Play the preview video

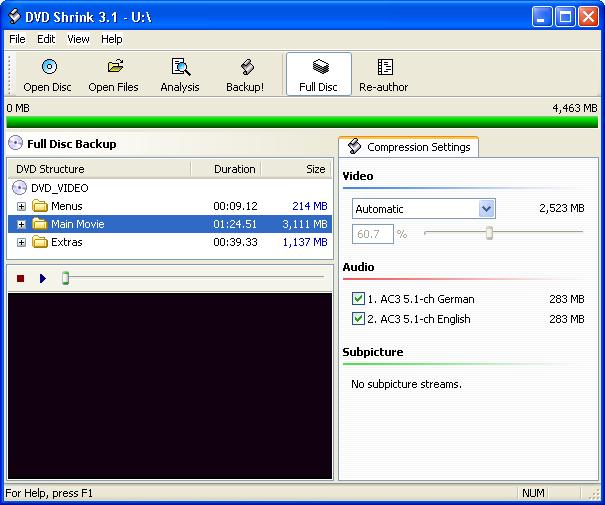[x=43, y=278]
